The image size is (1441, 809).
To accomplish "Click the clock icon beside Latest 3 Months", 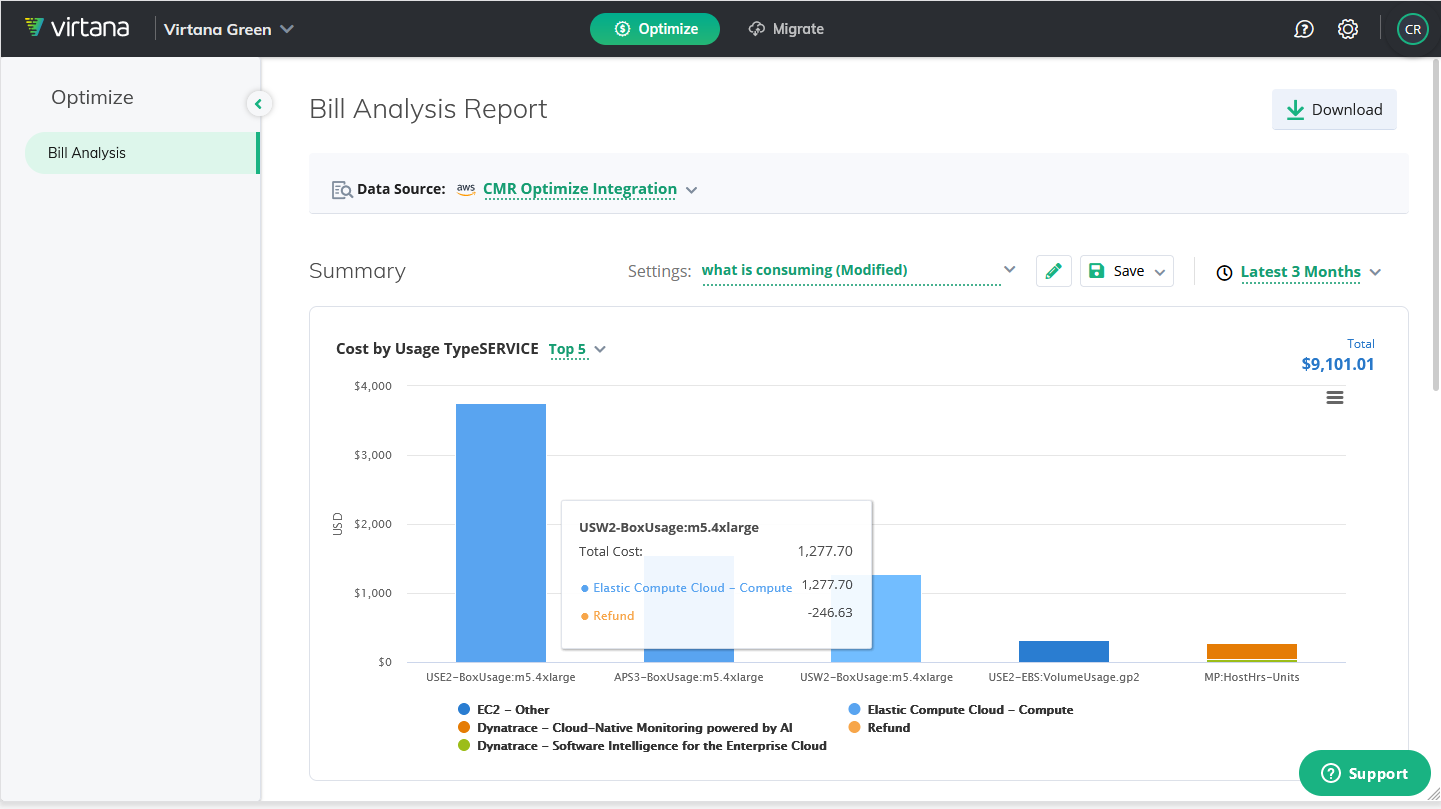I will pyautogui.click(x=1224, y=272).
